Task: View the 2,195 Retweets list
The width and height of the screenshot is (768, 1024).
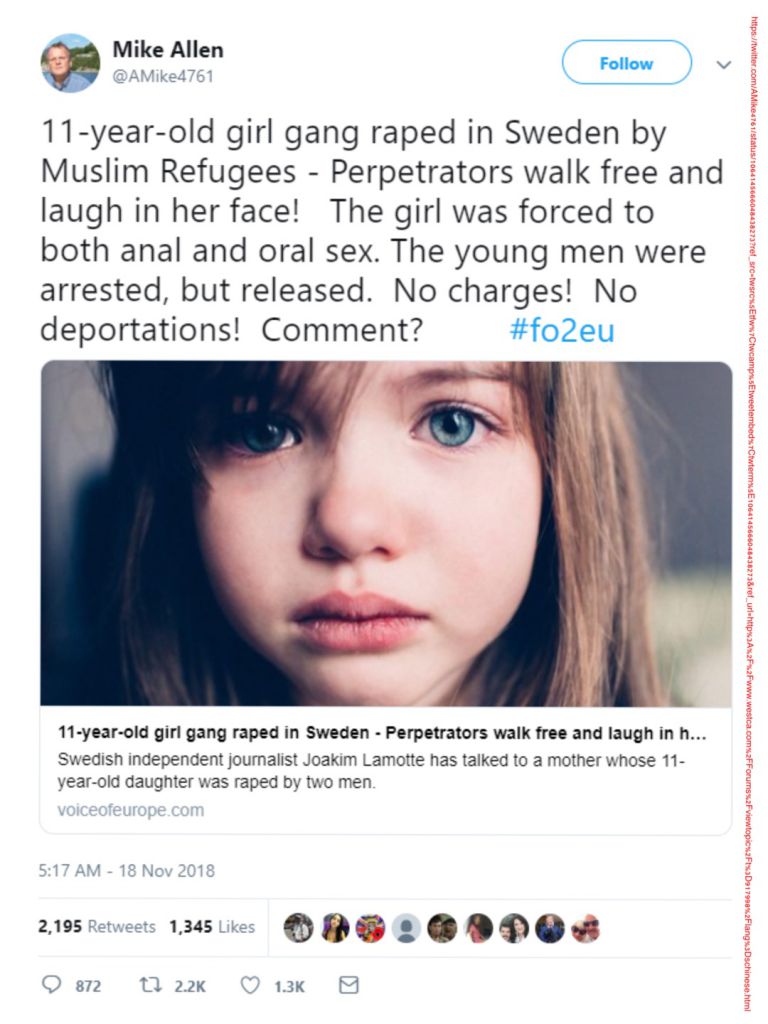Action: (x=97, y=927)
